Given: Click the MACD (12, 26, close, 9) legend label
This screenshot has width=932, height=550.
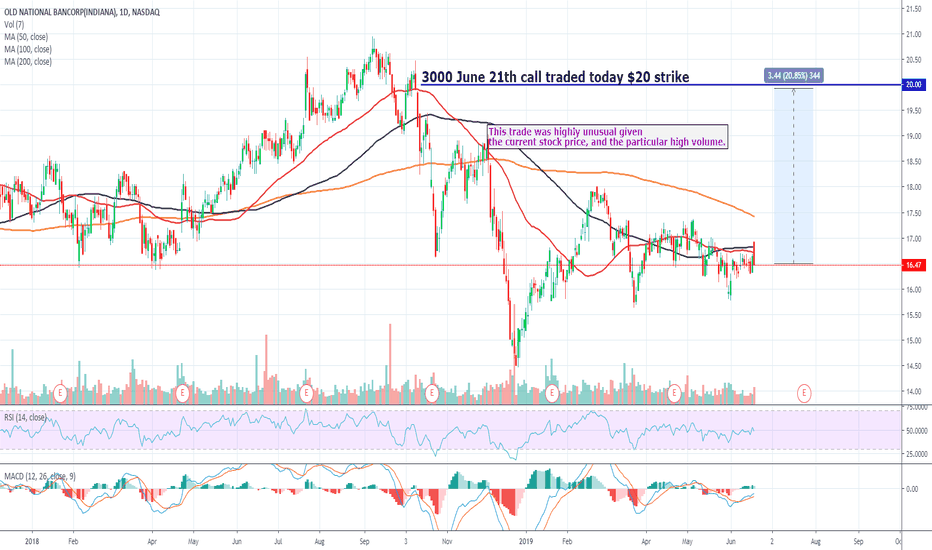Looking at the screenshot, I should pos(40,476).
